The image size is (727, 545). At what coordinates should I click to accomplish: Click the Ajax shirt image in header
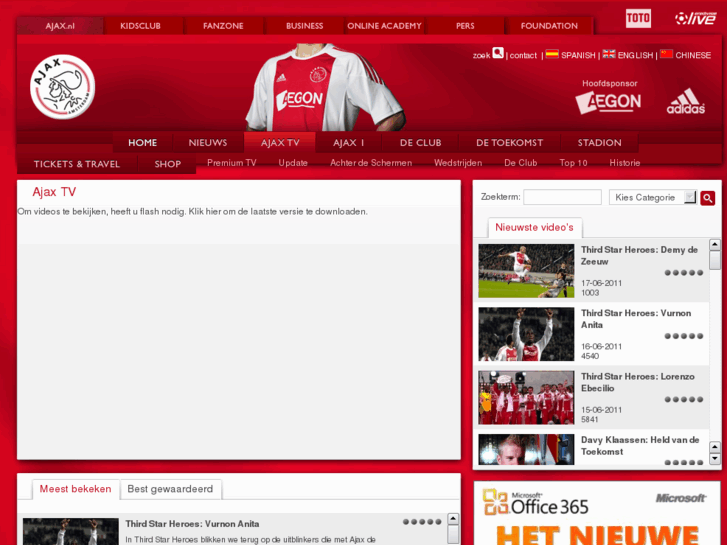(x=325, y=88)
